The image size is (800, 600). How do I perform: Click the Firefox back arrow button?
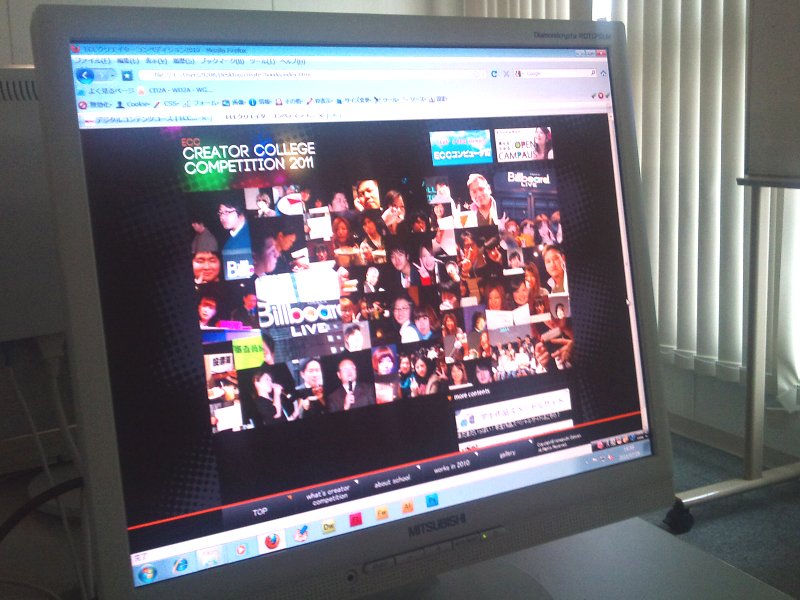(85, 75)
